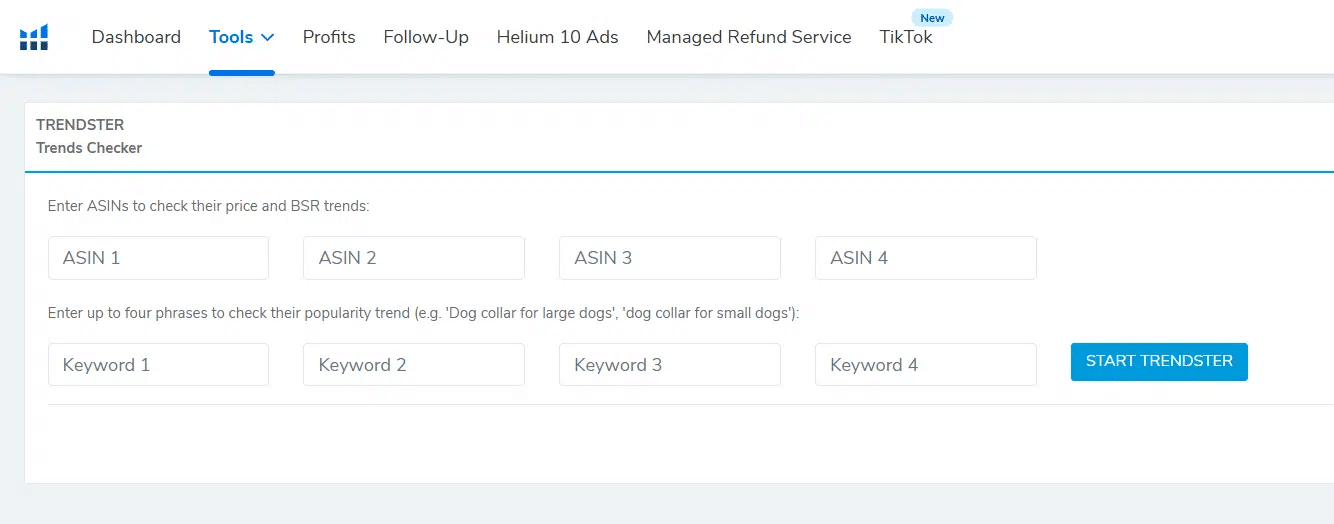Screen dimensions: 1334x524
Task: Focus the Keyword 2 text box
Action: pyautogui.click(x=414, y=365)
